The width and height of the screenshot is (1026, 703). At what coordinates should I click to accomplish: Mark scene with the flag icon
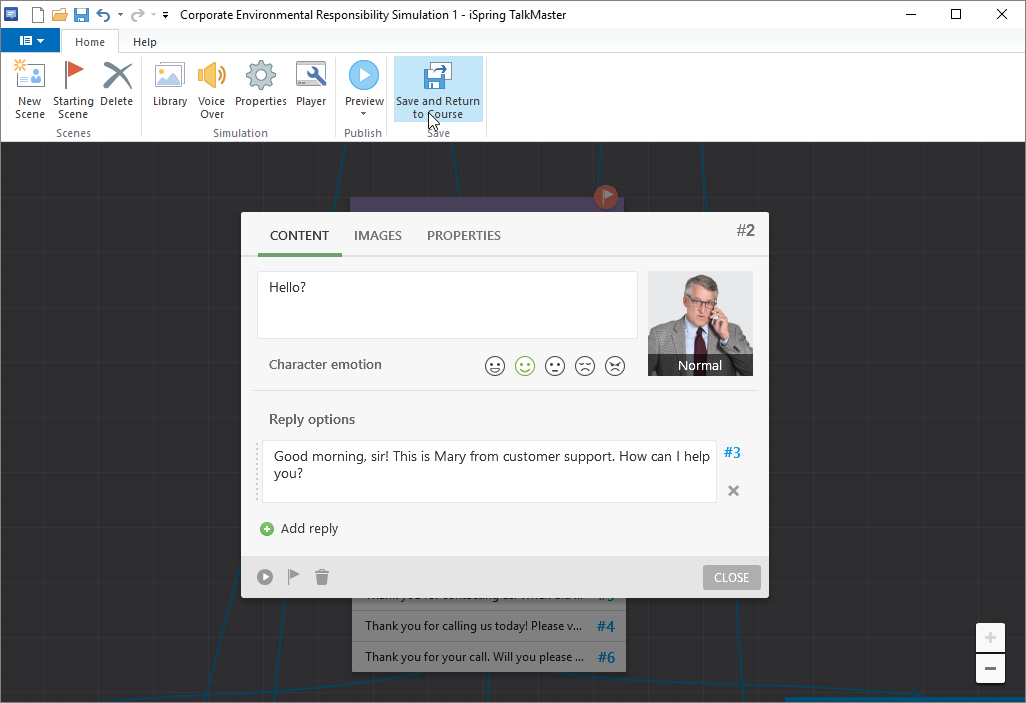pos(292,577)
